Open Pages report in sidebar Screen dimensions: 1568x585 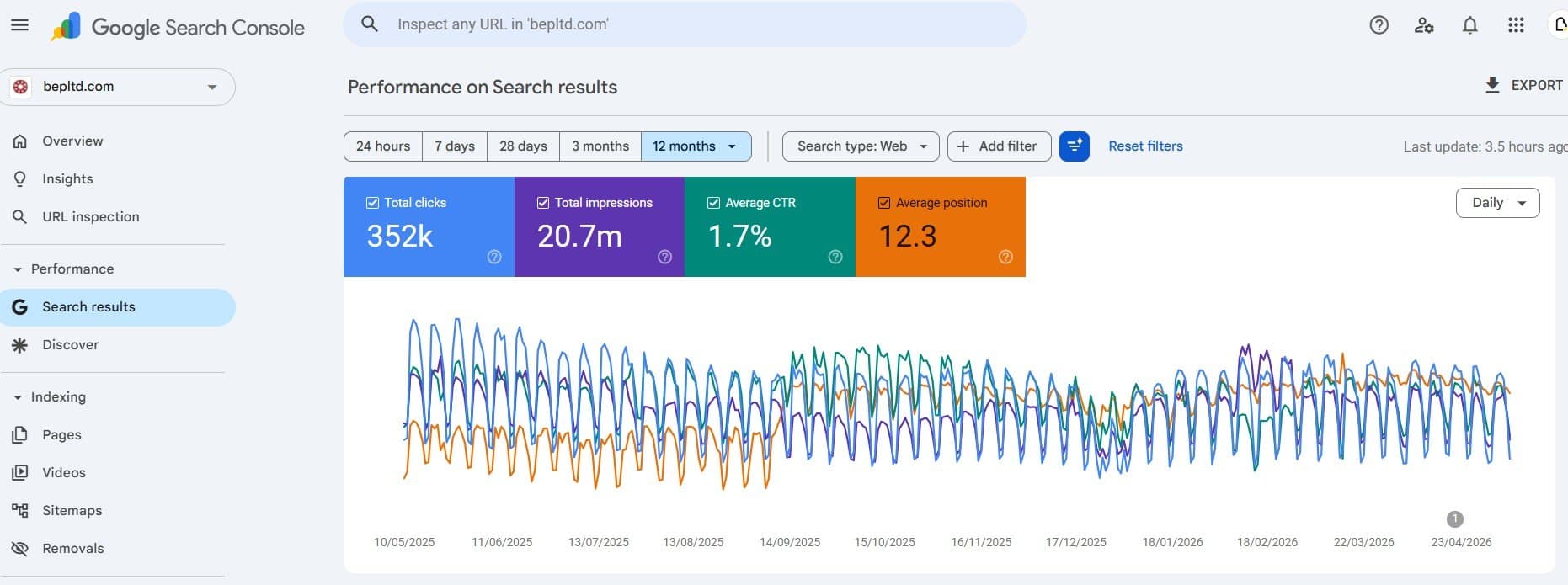point(118,435)
